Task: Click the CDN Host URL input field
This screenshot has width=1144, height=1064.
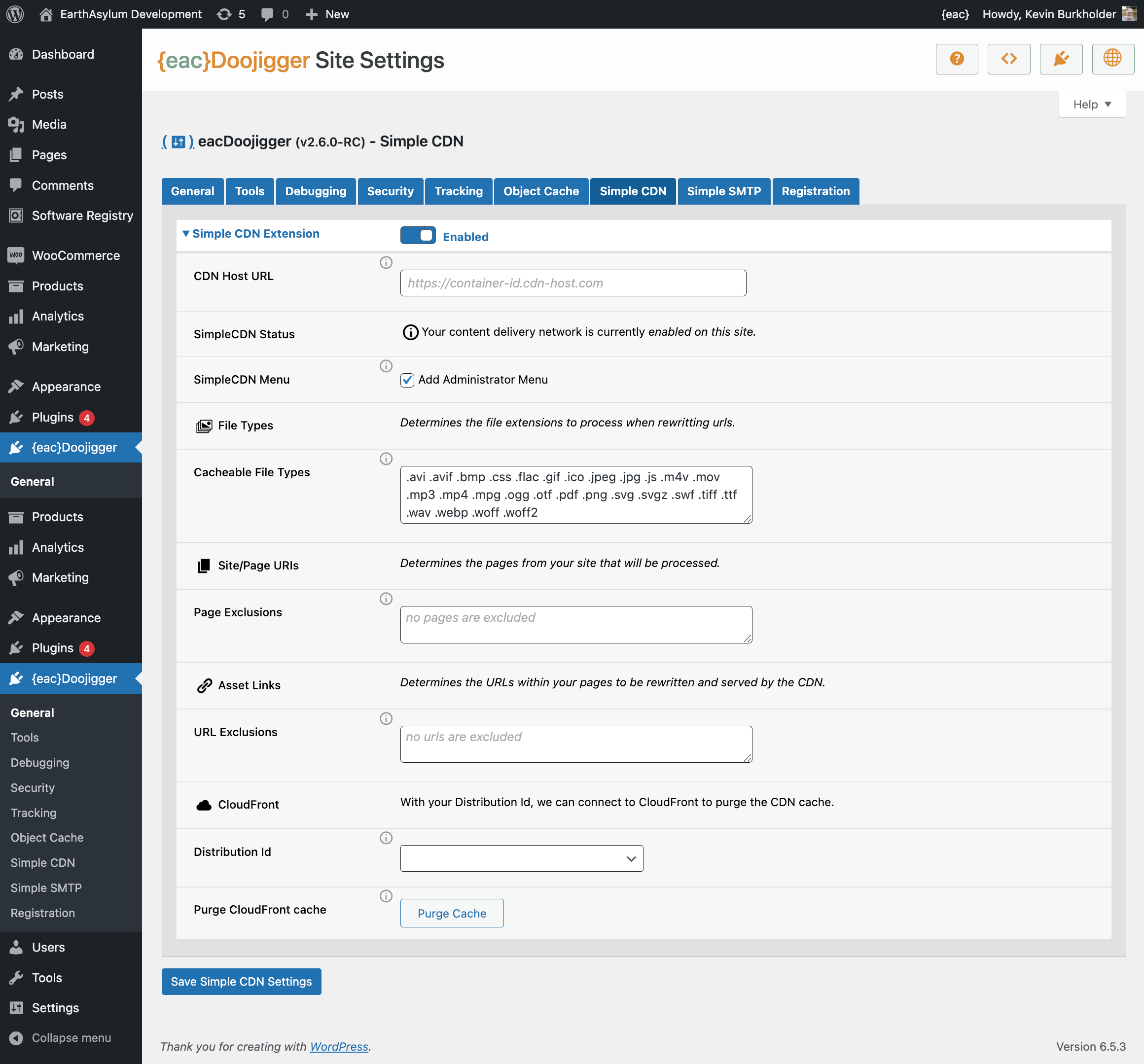Action: [573, 283]
